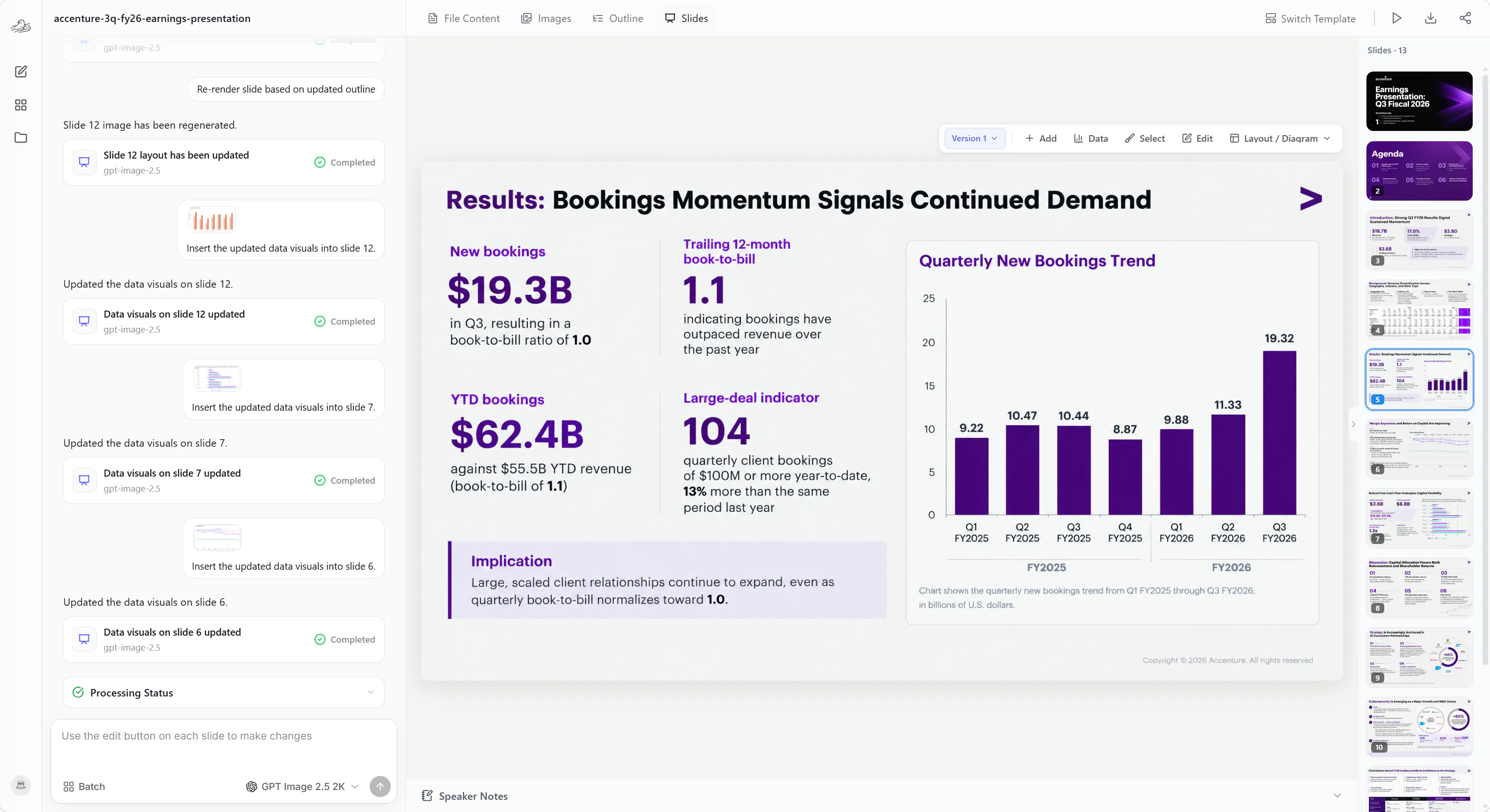
Task: Click presentation icon on slide 6 data card
Action: click(84, 639)
